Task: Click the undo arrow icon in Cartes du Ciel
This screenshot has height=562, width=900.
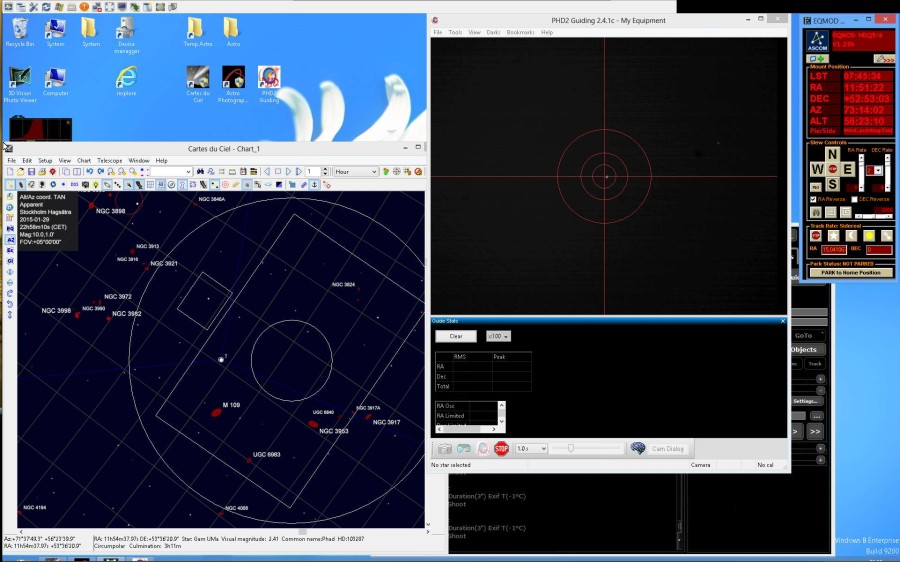Action: pyautogui.click(x=90, y=171)
